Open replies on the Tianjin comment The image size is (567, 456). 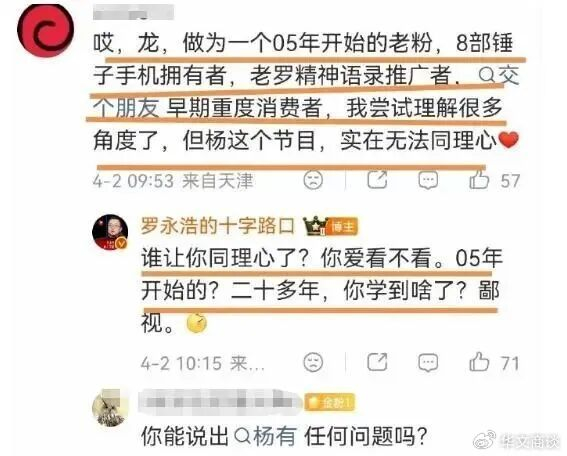click(428, 180)
